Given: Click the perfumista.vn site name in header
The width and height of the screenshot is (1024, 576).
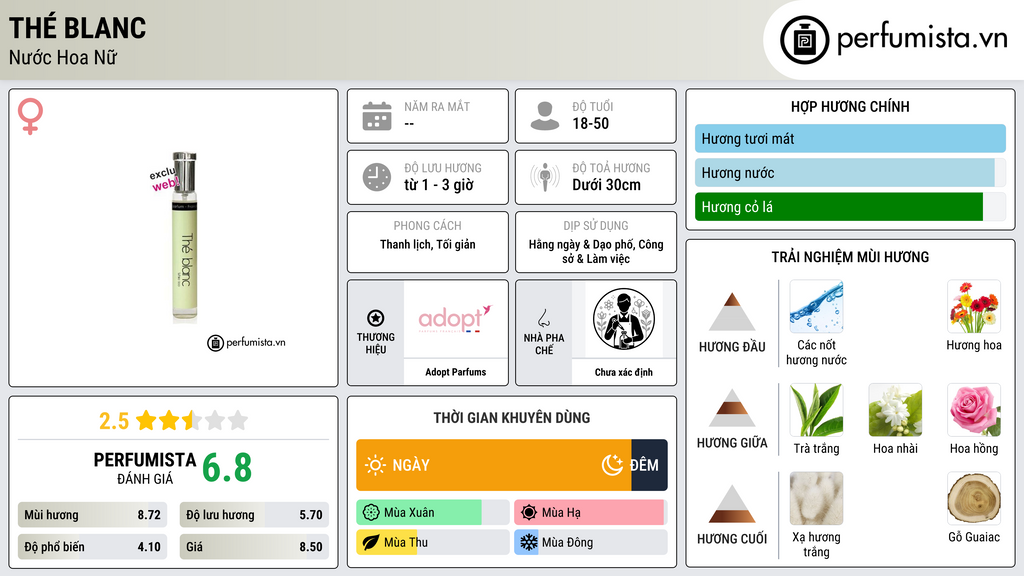Looking at the screenshot, I should (x=922, y=38).
